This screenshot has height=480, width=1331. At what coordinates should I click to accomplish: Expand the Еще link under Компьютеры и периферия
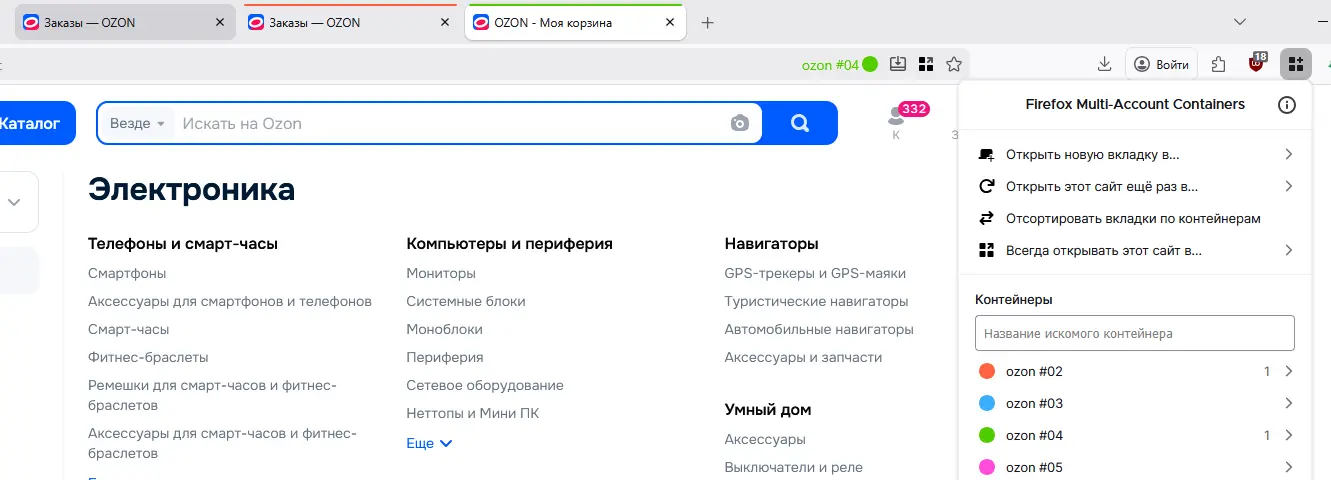(x=430, y=443)
